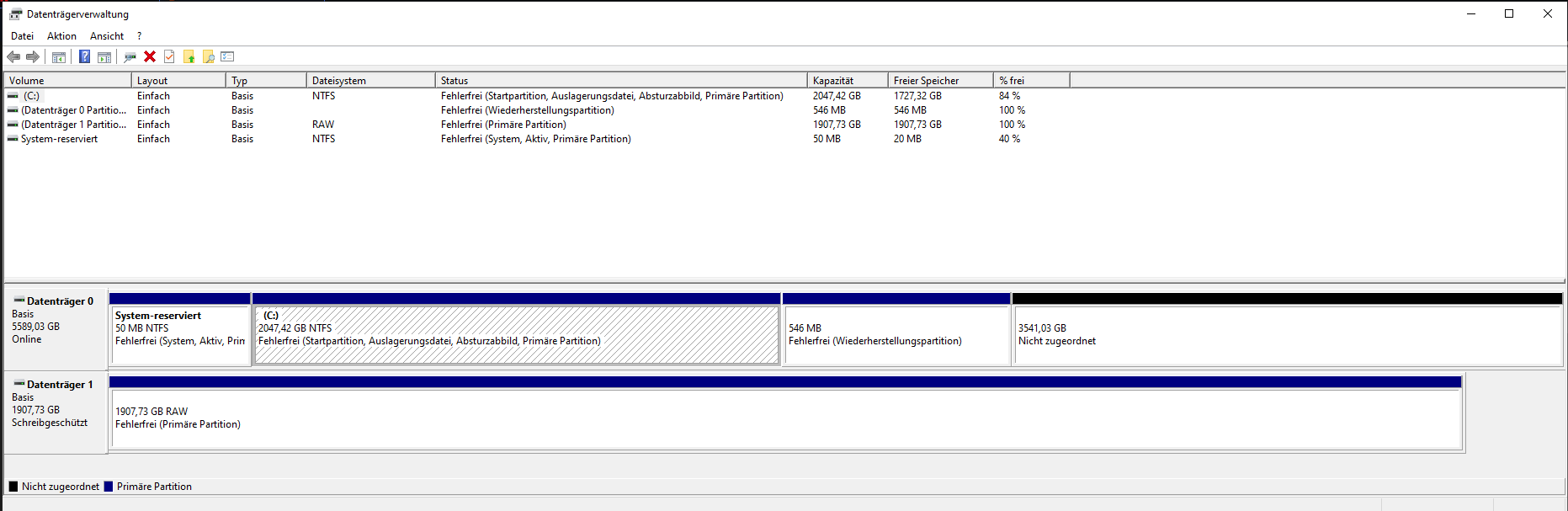This screenshot has width=1568, height=511.
Task: Click the disk icon next to Datenträger 0
Action: coord(19,301)
